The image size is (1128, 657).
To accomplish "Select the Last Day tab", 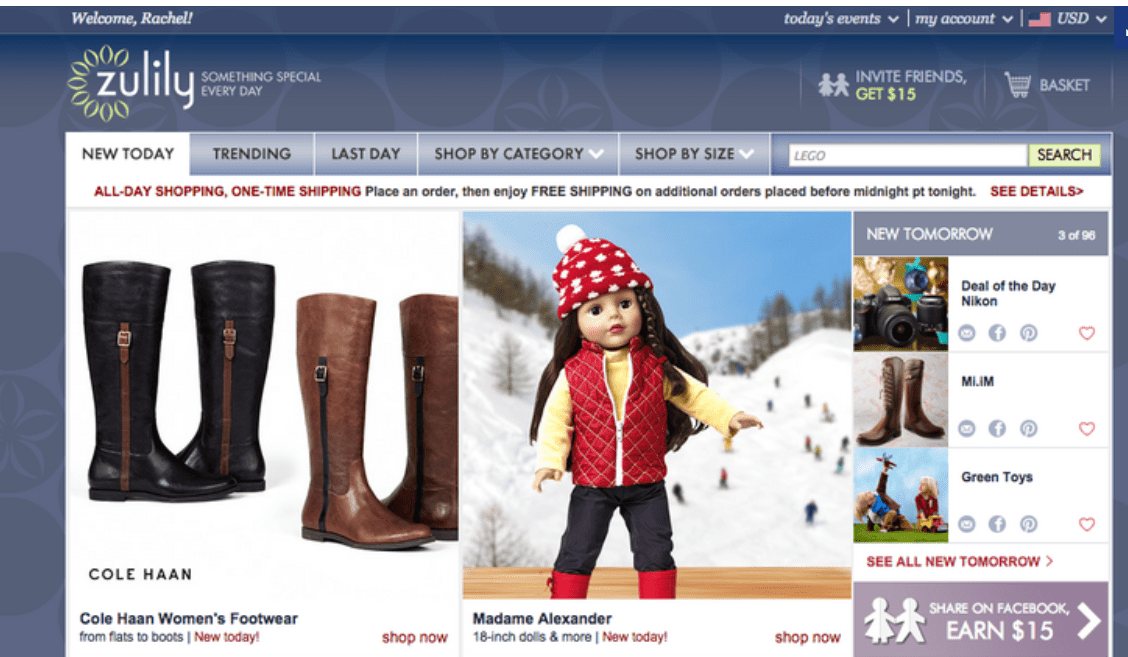I will [365, 154].
